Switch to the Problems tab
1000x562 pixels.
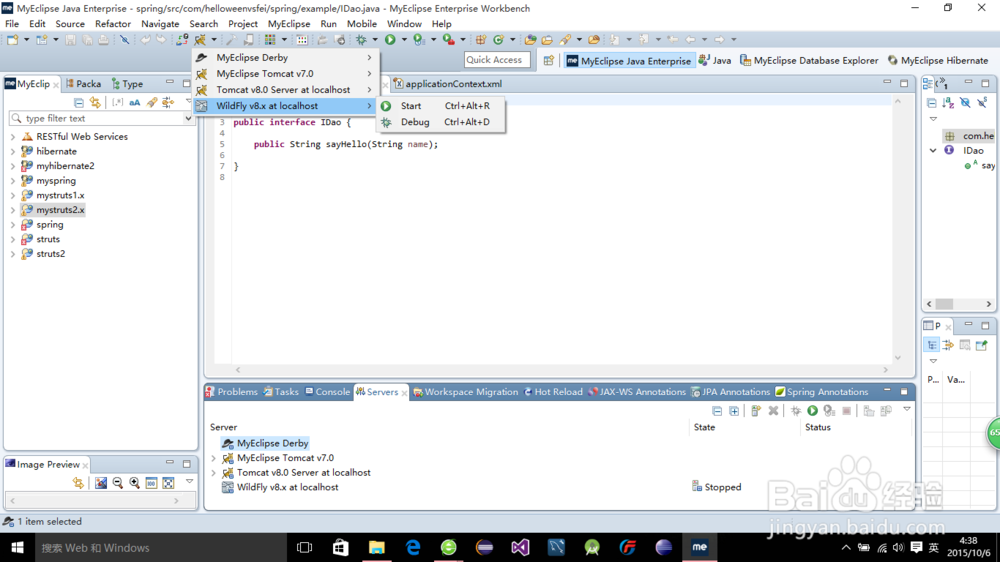232,392
